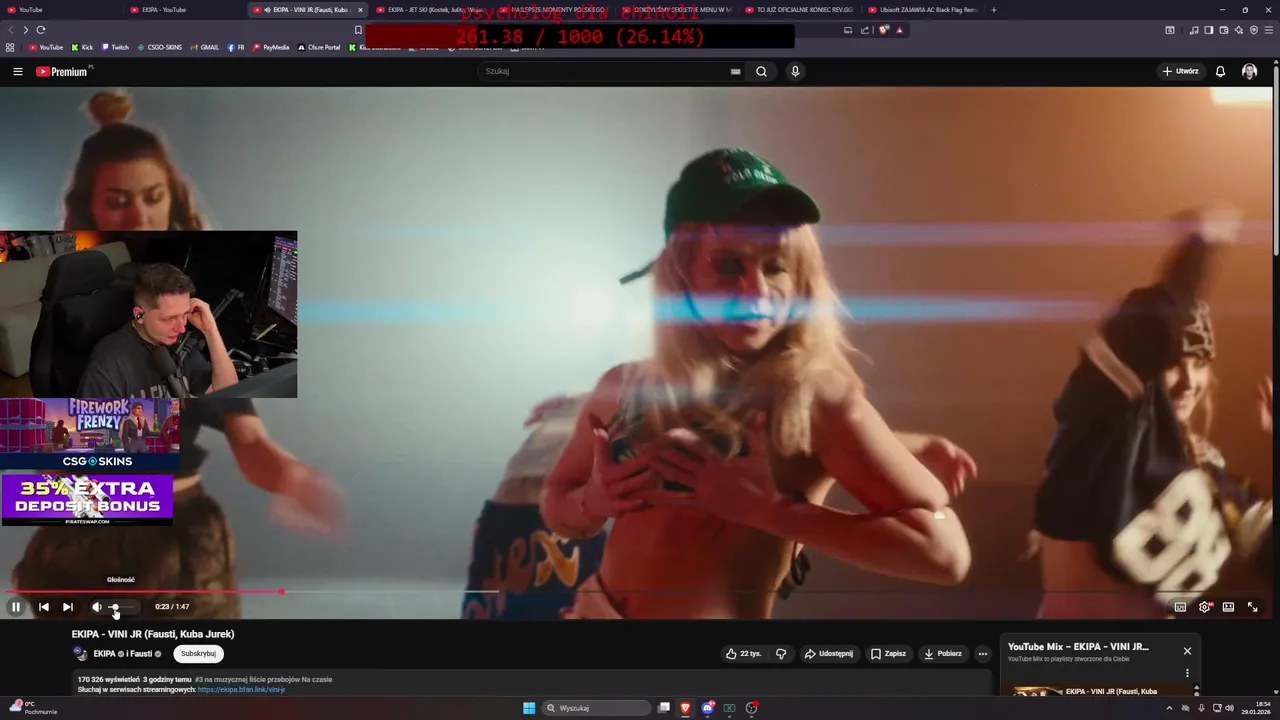Image resolution: width=1280 pixels, height=720 pixels.
Task: Open the Windows Start button
Action: (529, 708)
